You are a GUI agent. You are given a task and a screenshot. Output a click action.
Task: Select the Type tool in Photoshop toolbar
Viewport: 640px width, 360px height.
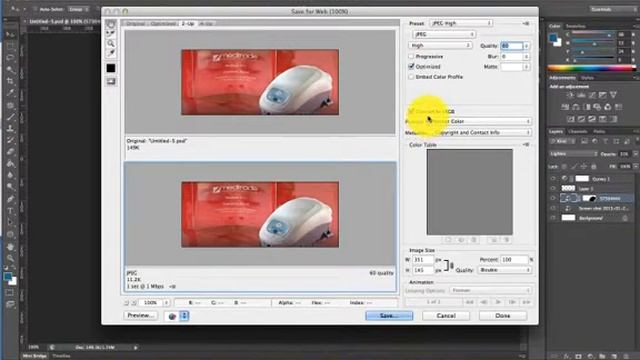tap(10, 211)
